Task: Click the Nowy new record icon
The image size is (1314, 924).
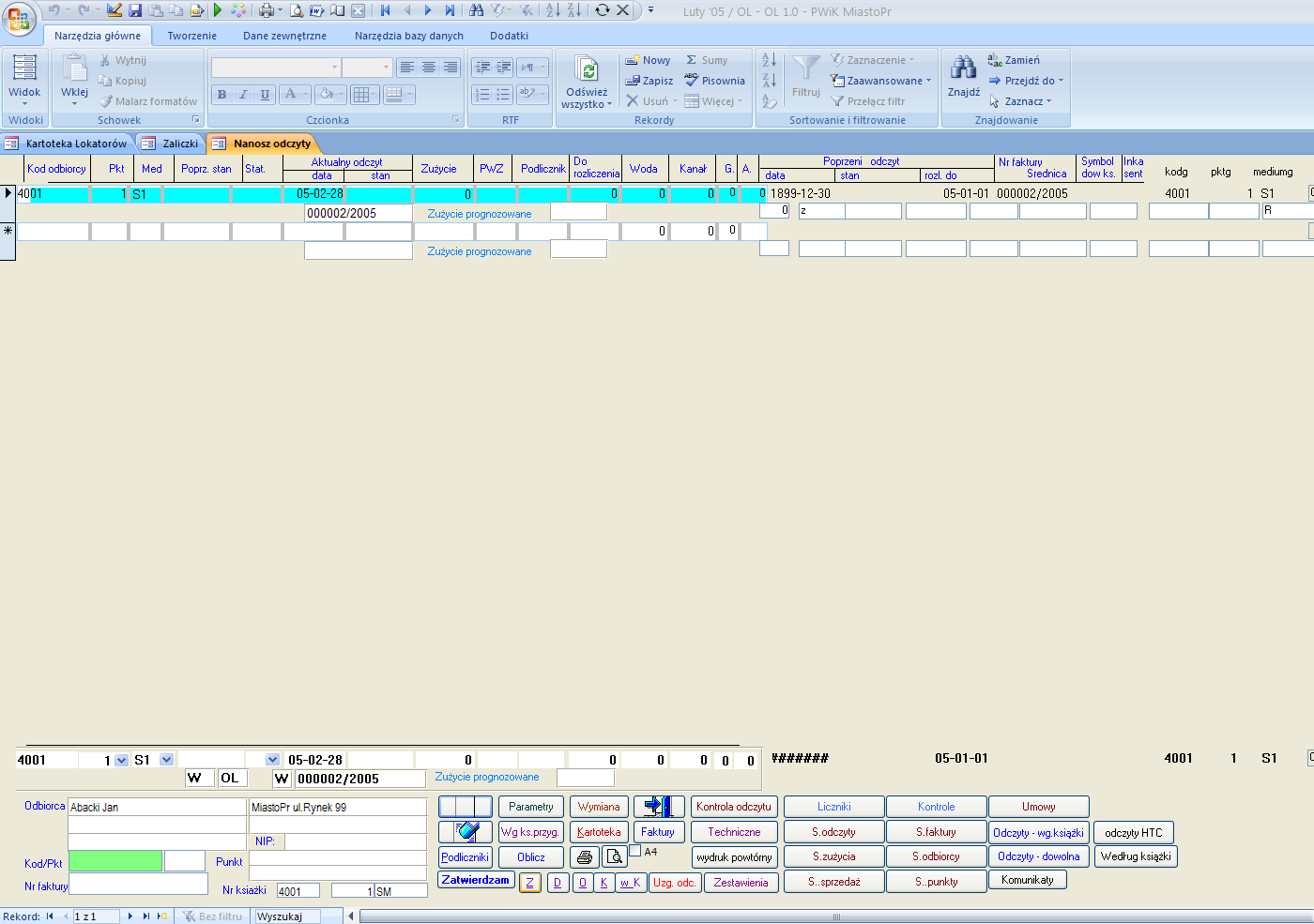Action: pos(633,60)
